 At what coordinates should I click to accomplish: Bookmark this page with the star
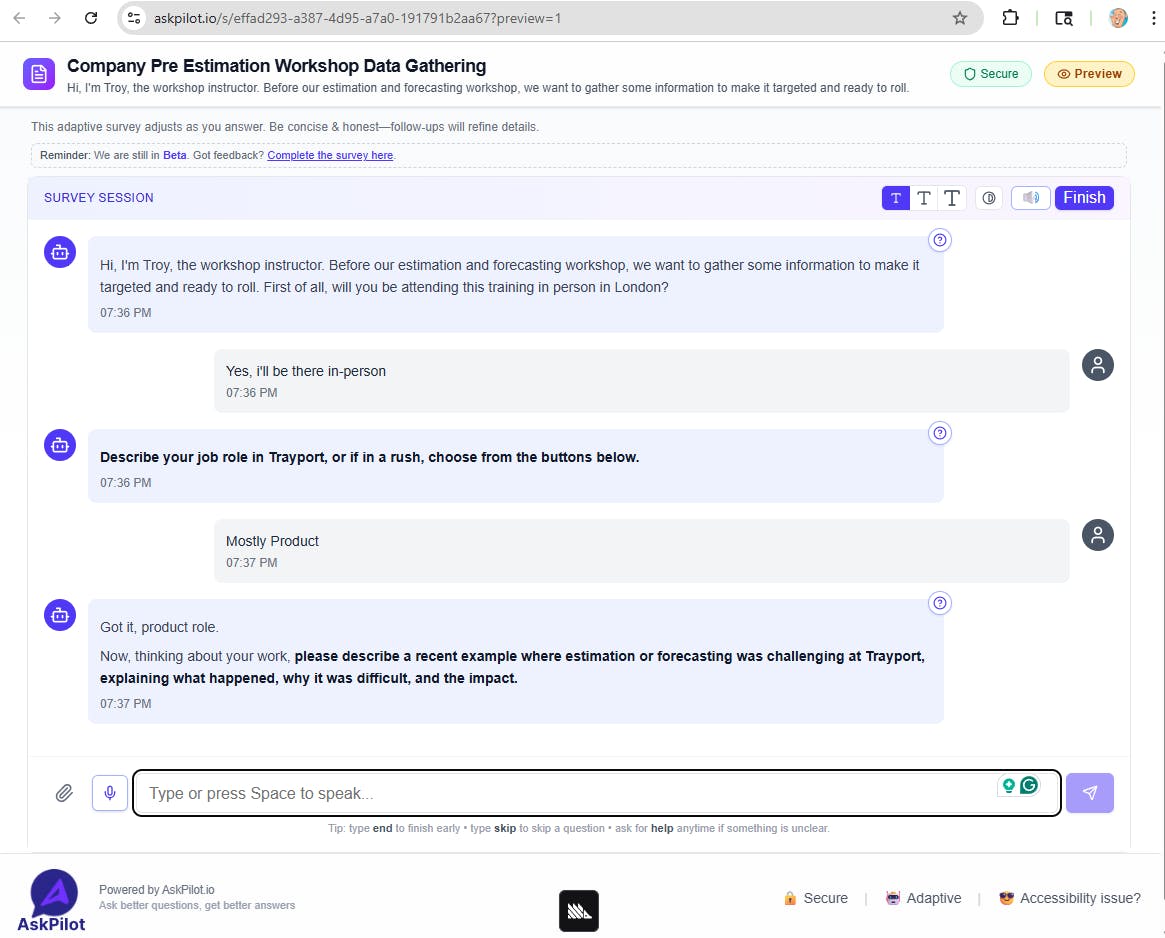960,18
